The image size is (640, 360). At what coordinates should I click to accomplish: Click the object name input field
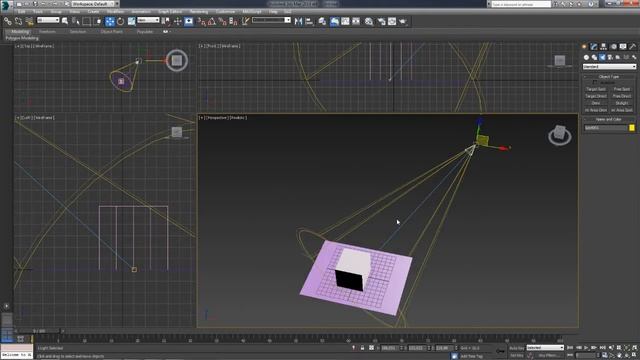coord(606,128)
